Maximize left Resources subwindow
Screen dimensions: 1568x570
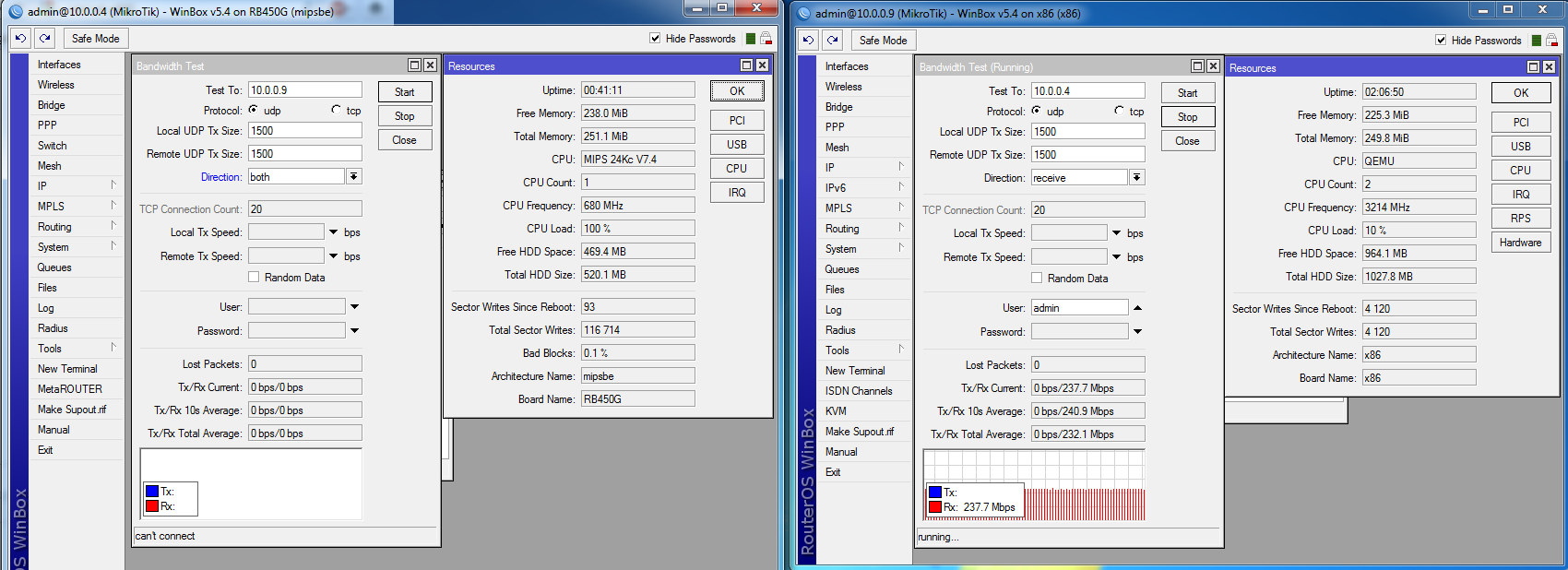pos(747,65)
